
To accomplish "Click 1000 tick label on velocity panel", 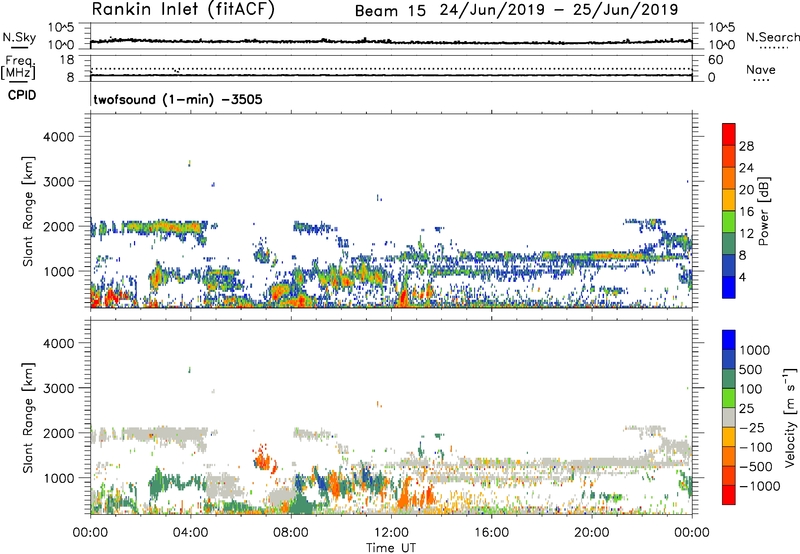I will tap(58, 478).
